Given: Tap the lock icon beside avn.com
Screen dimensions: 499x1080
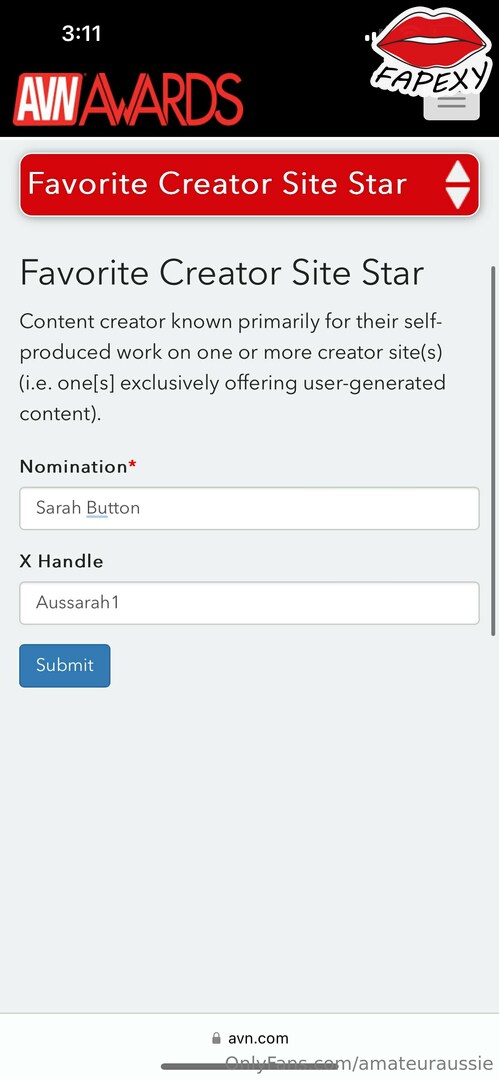Looking at the screenshot, I should [216, 1038].
